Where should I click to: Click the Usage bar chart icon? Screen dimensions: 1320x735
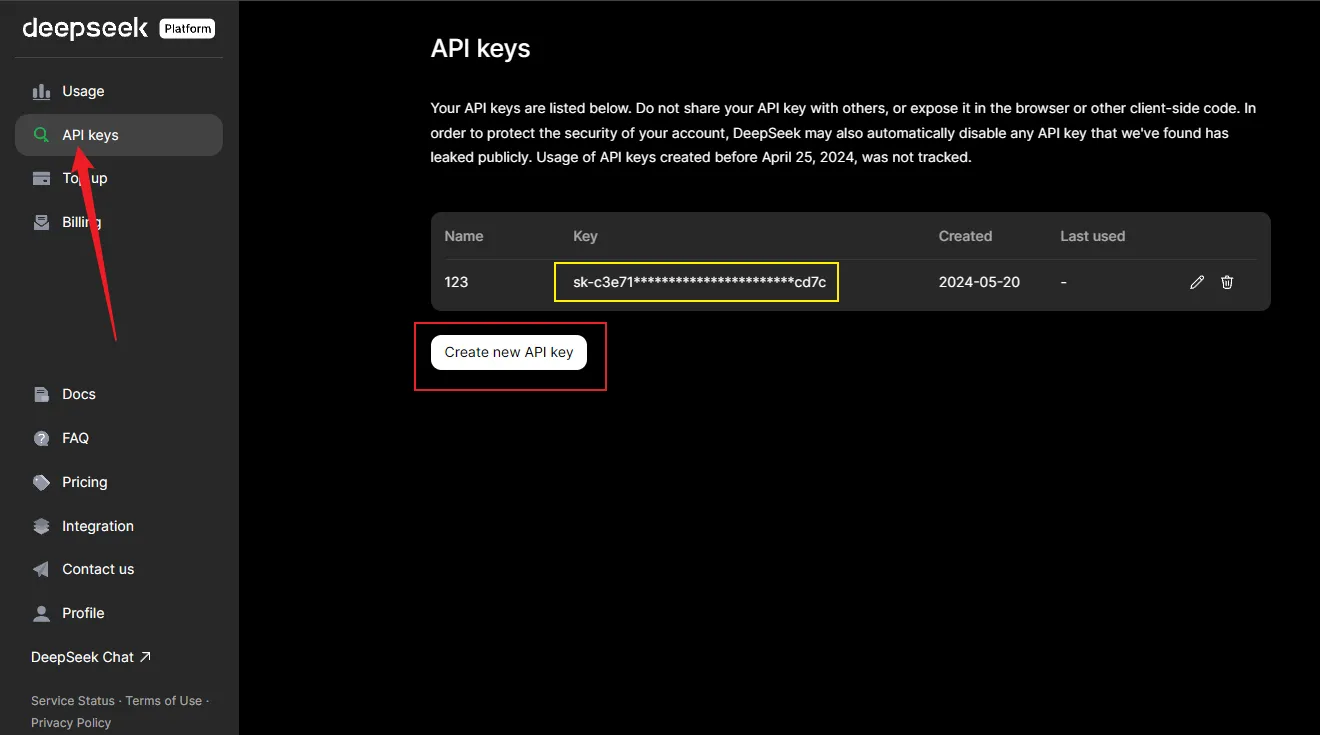[x=41, y=91]
